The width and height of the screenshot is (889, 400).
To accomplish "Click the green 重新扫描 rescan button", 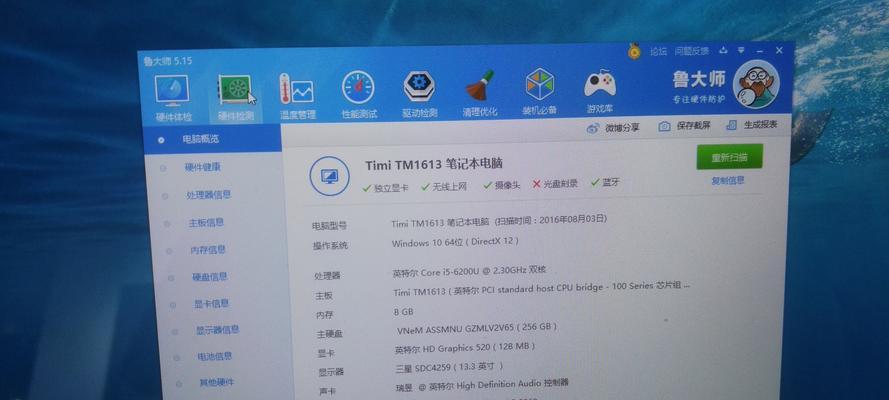I will point(730,157).
